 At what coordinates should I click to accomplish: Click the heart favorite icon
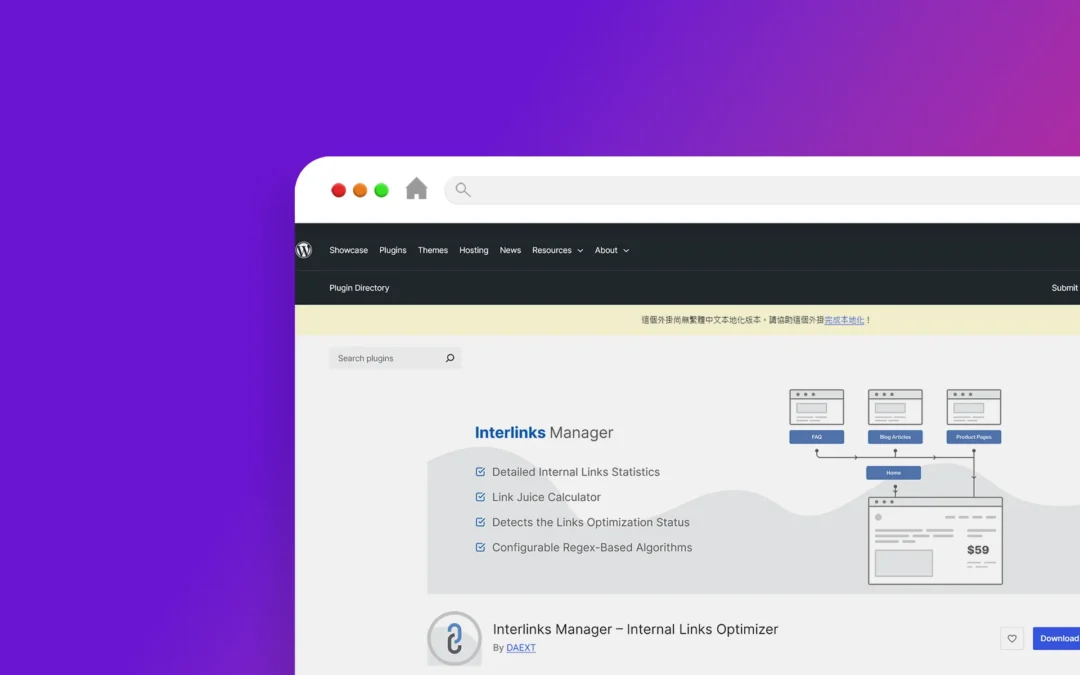click(x=1012, y=638)
